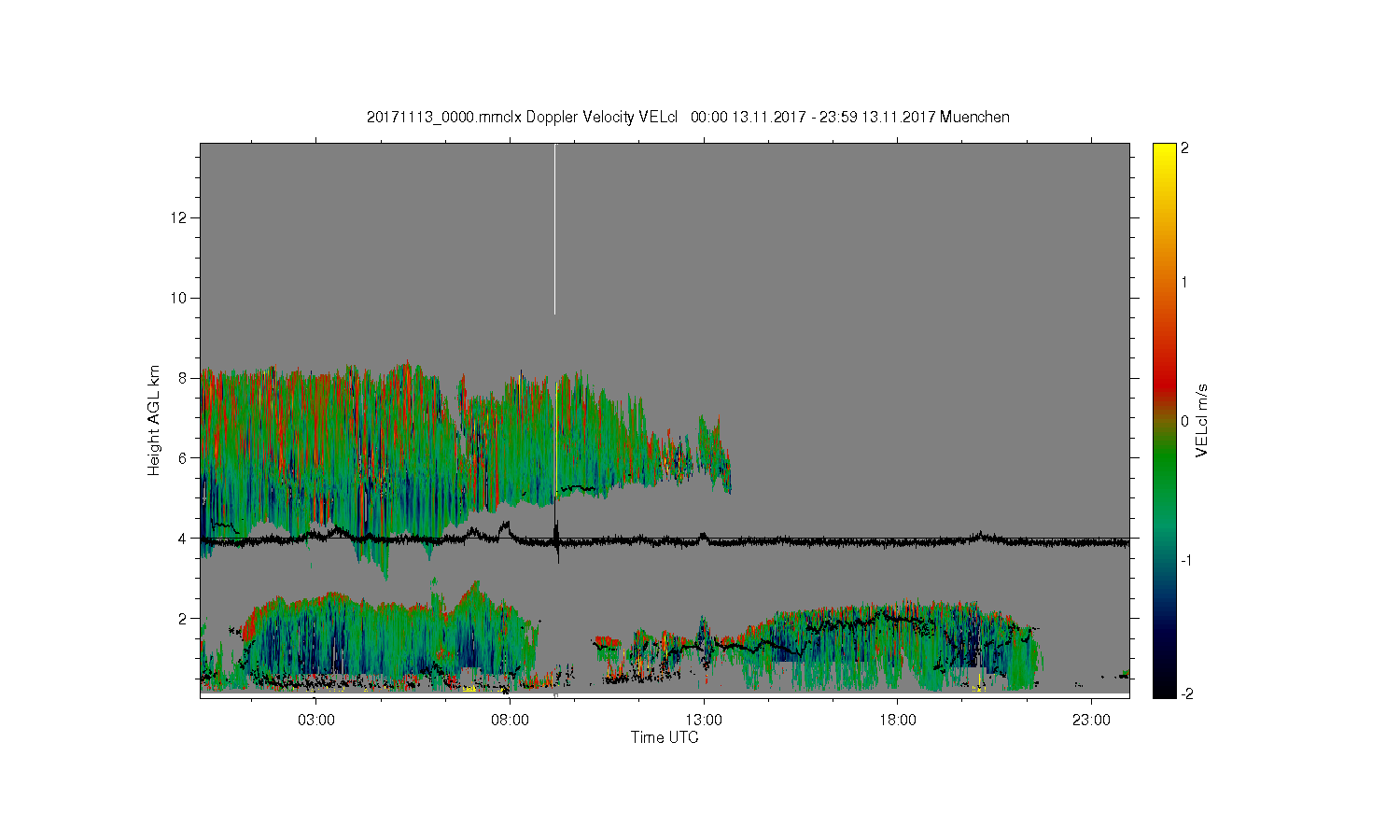Click the white vertical line near 09:00
1400x840 pixels.
click(555, 230)
